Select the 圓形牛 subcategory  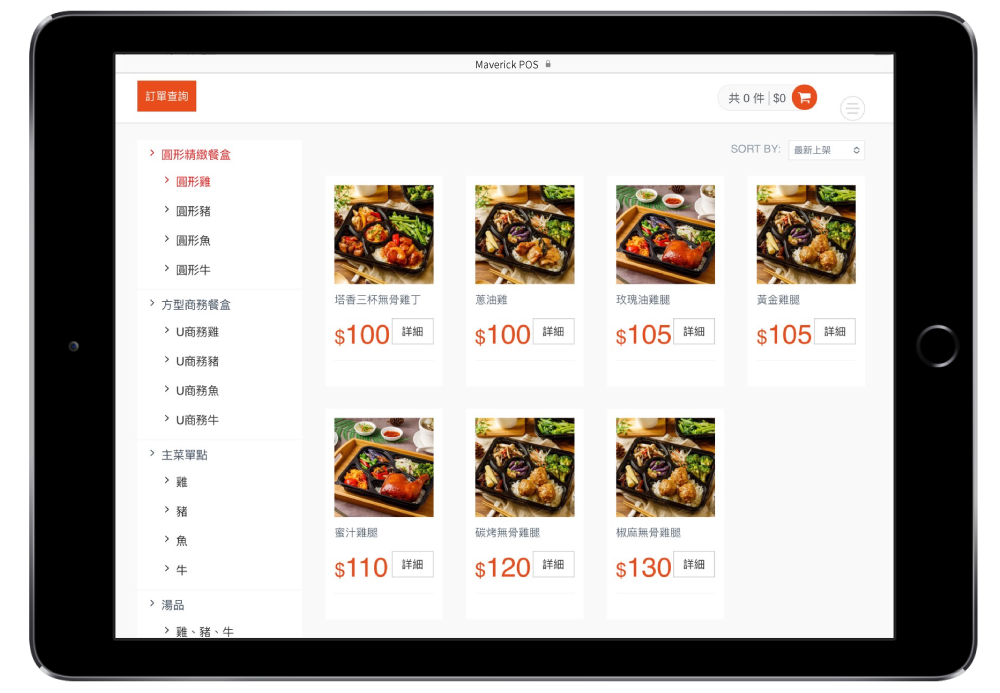[x=193, y=270]
